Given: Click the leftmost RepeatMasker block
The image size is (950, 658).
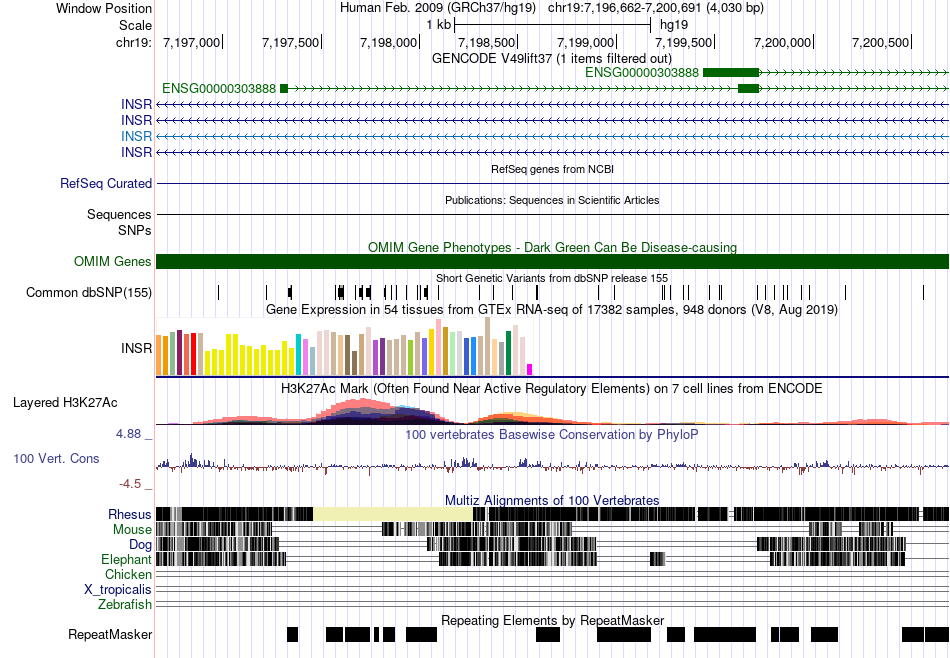Looking at the screenshot, I should click(x=293, y=634).
